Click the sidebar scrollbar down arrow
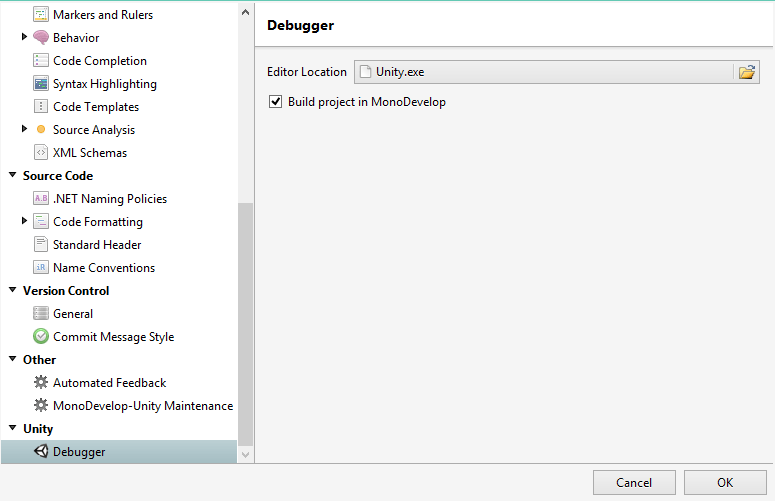This screenshot has height=501, width=775. (246, 455)
